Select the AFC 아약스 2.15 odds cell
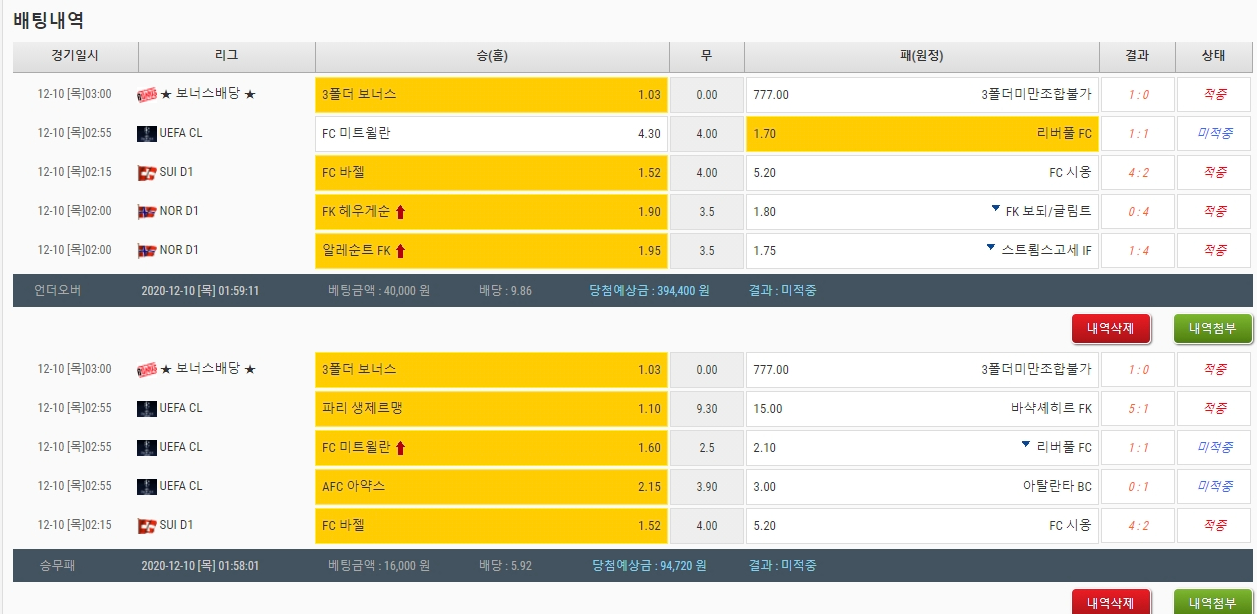This screenshot has width=1257, height=614. coord(491,486)
